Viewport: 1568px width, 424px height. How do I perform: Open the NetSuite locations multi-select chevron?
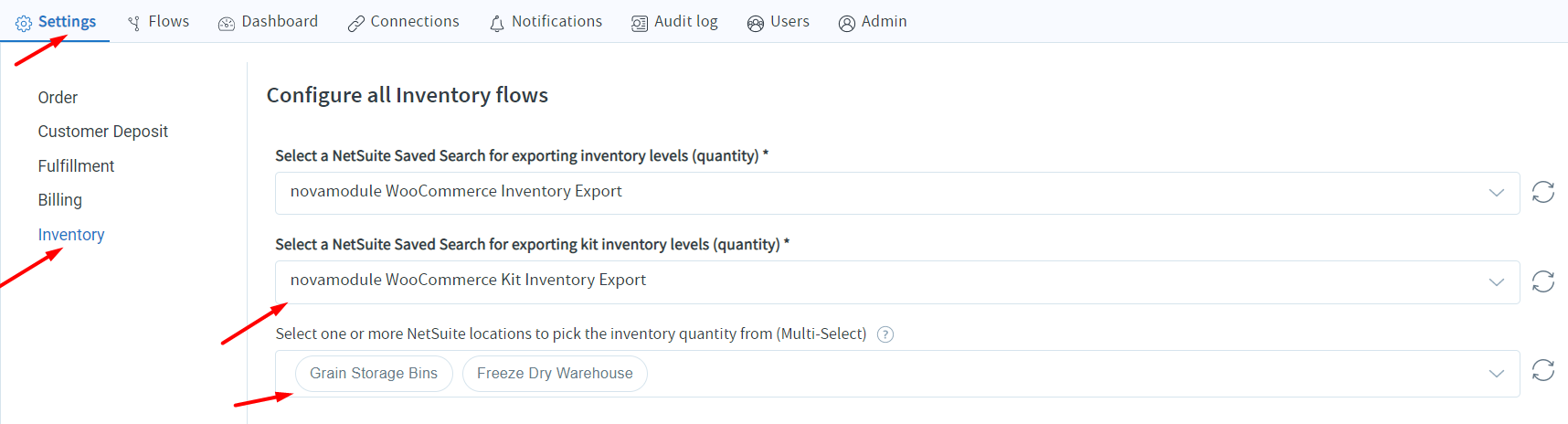point(1497,374)
